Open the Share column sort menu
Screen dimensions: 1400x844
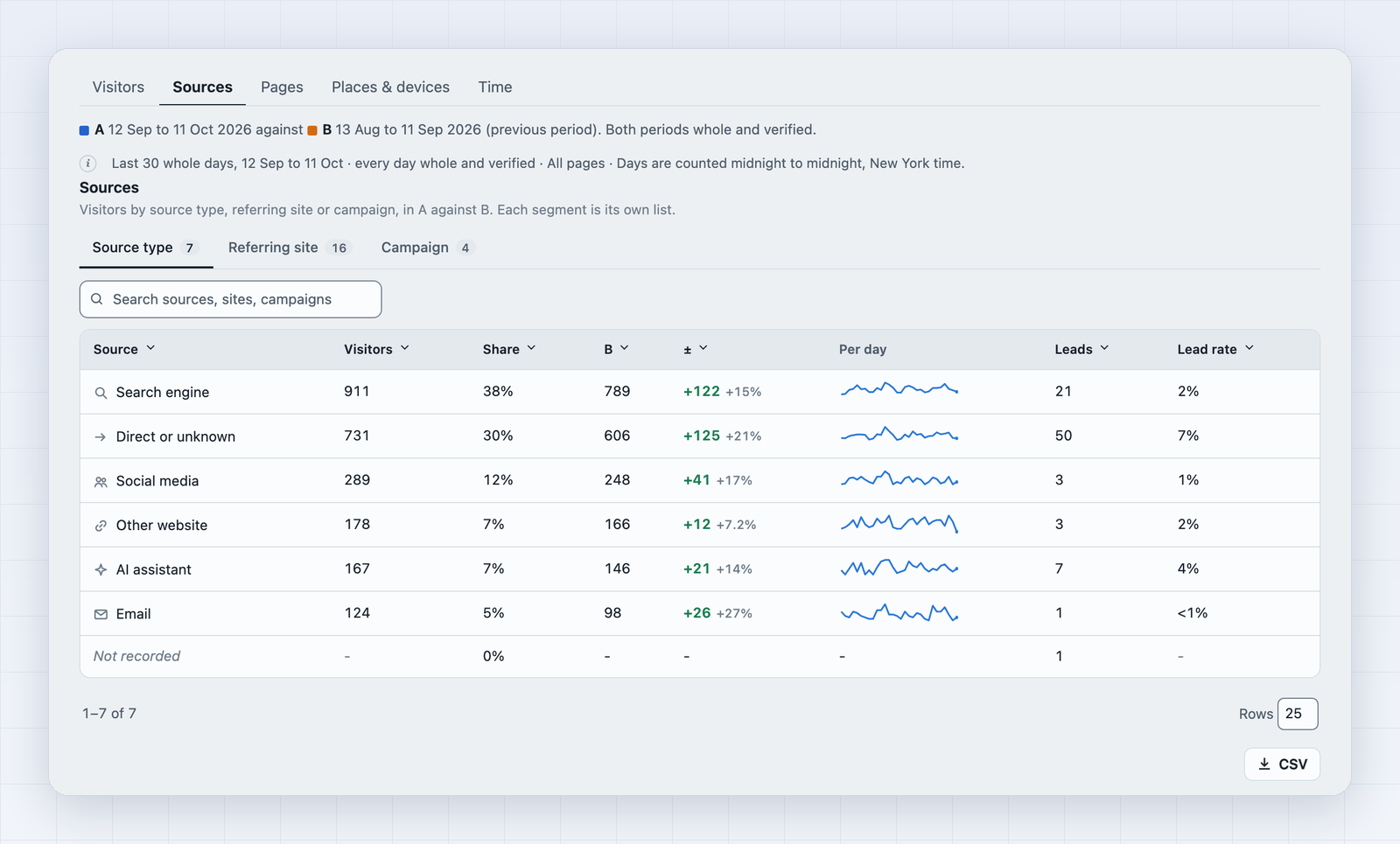509,349
